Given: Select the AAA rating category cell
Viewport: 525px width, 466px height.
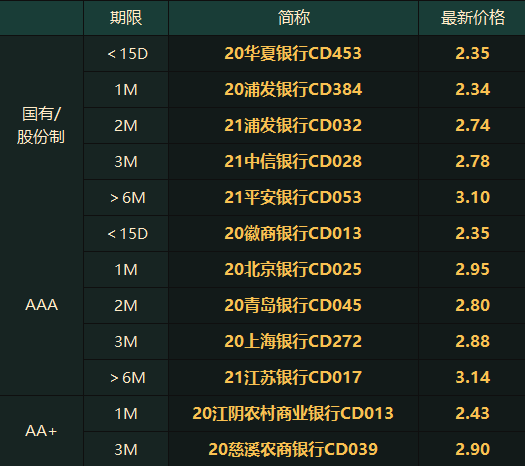Looking at the screenshot, I should 42,305.
